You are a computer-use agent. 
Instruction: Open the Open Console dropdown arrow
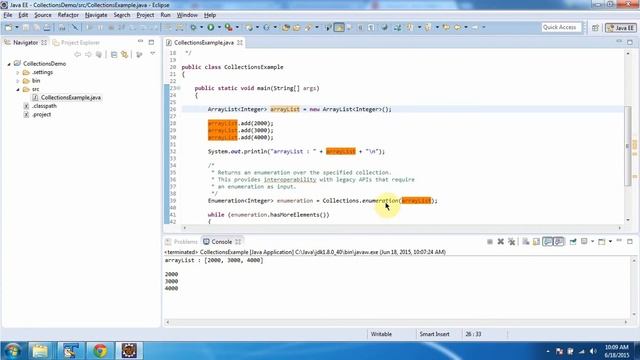(x=611, y=242)
